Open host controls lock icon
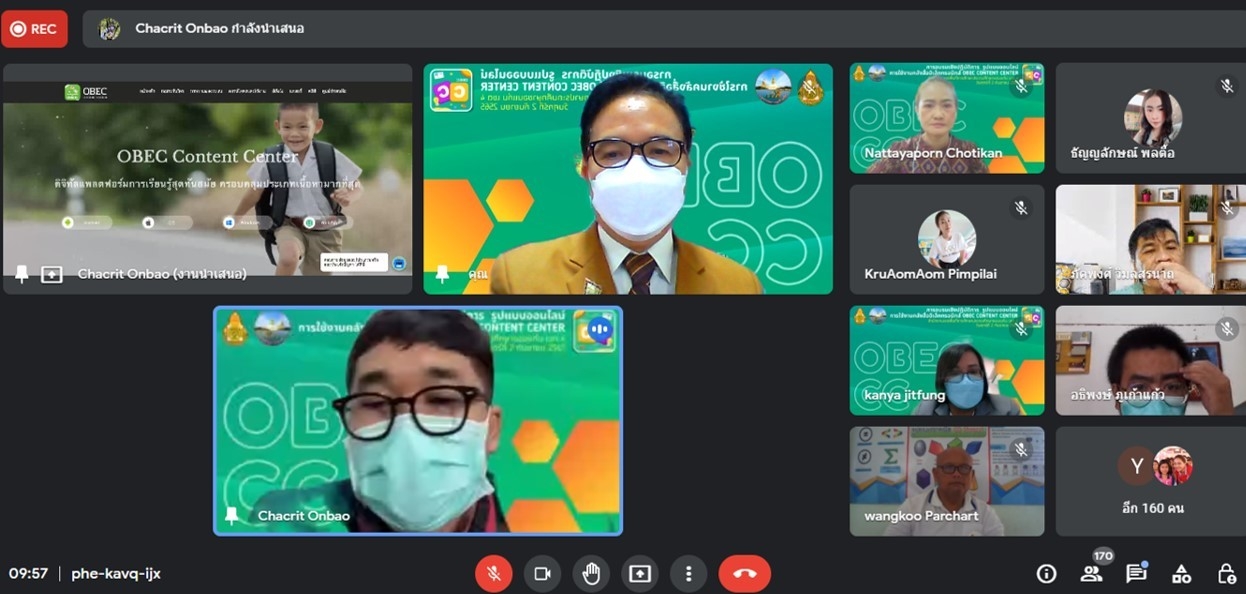 pyautogui.click(x=1226, y=573)
